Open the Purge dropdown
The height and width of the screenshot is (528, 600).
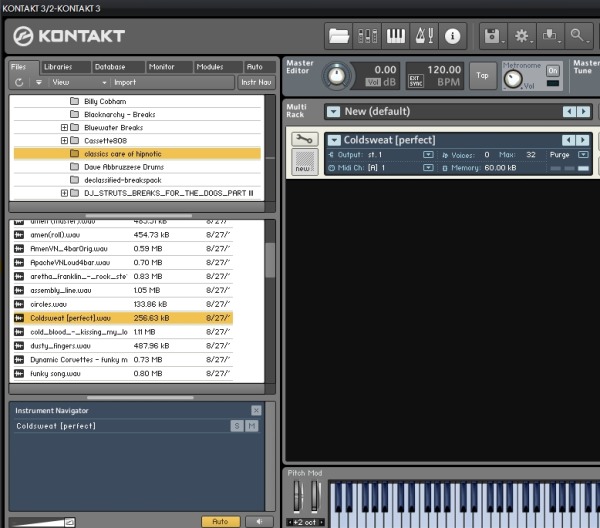click(x=583, y=155)
